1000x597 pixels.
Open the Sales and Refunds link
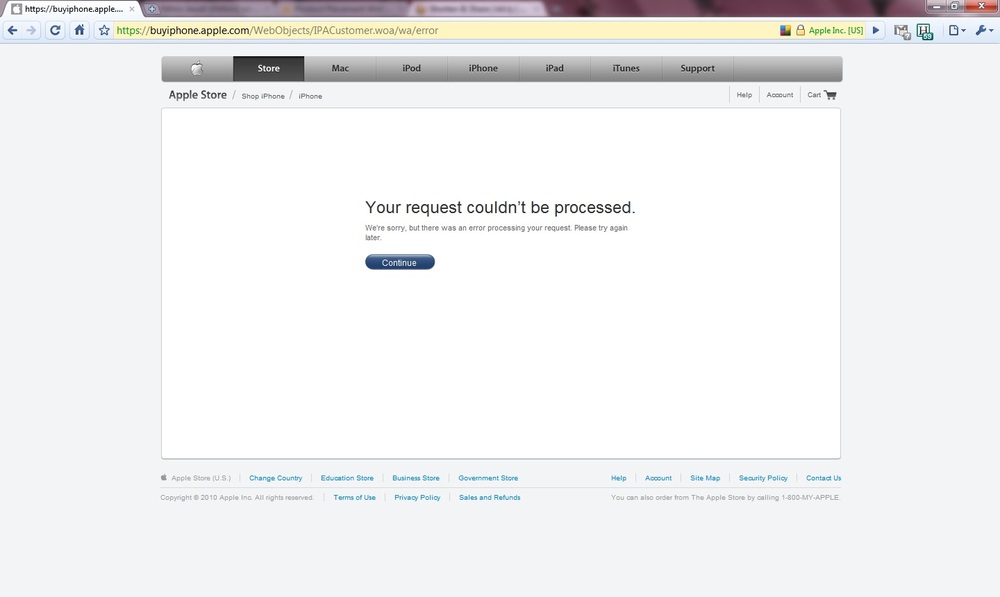(x=489, y=497)
